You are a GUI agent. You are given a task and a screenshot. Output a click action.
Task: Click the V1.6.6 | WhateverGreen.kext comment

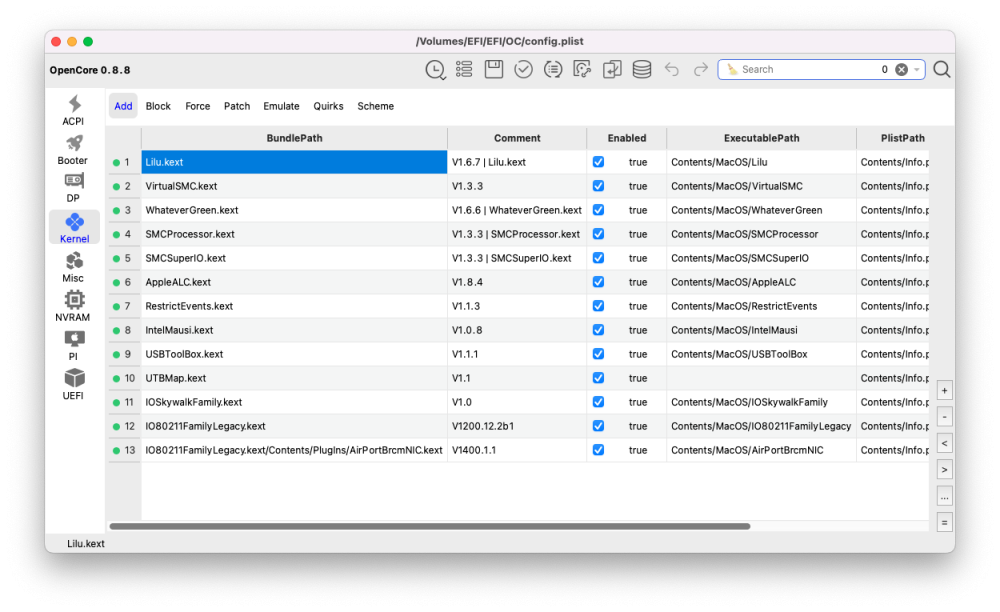click(x=517, y=210)
